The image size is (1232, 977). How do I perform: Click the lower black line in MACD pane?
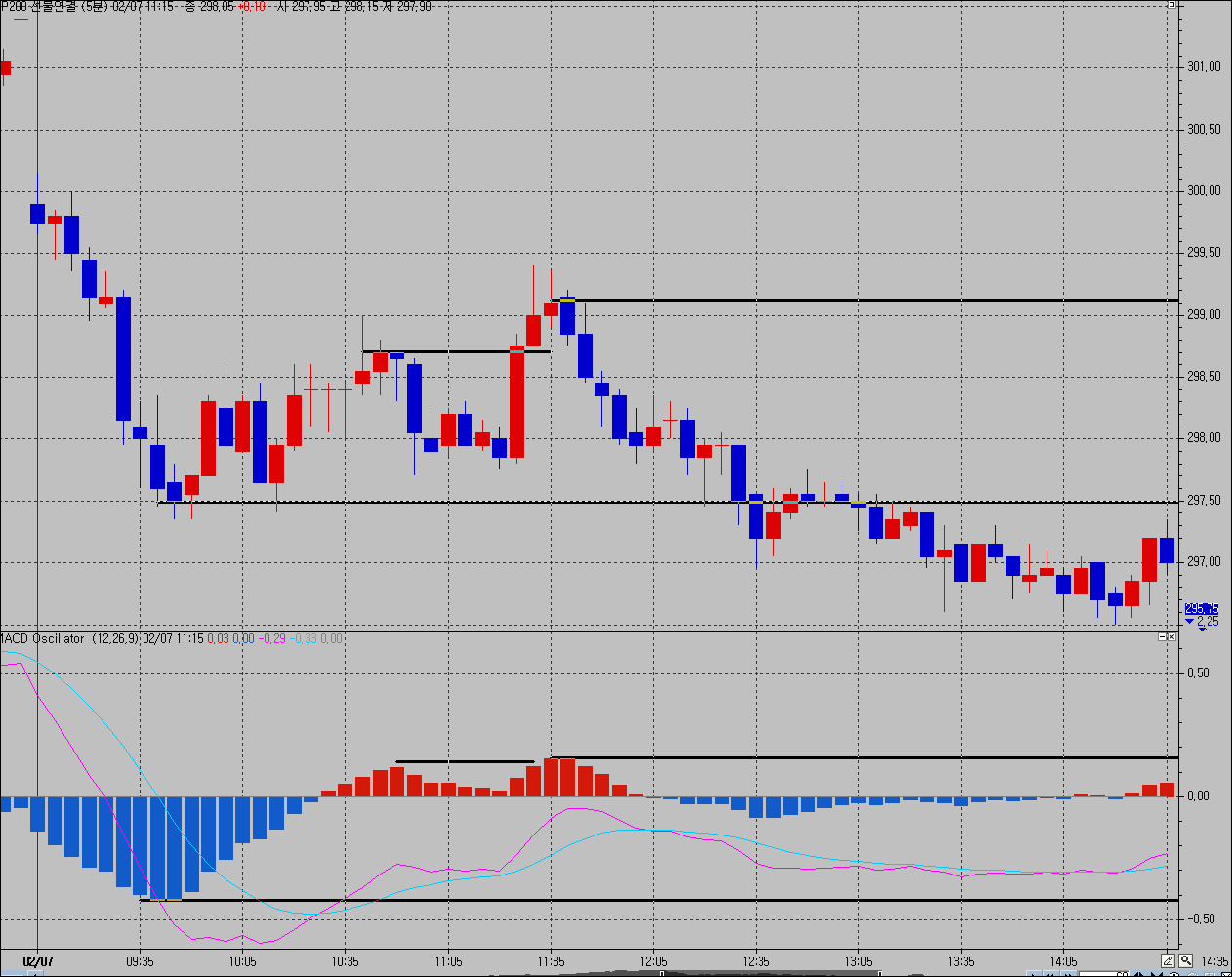click(683, 900)
